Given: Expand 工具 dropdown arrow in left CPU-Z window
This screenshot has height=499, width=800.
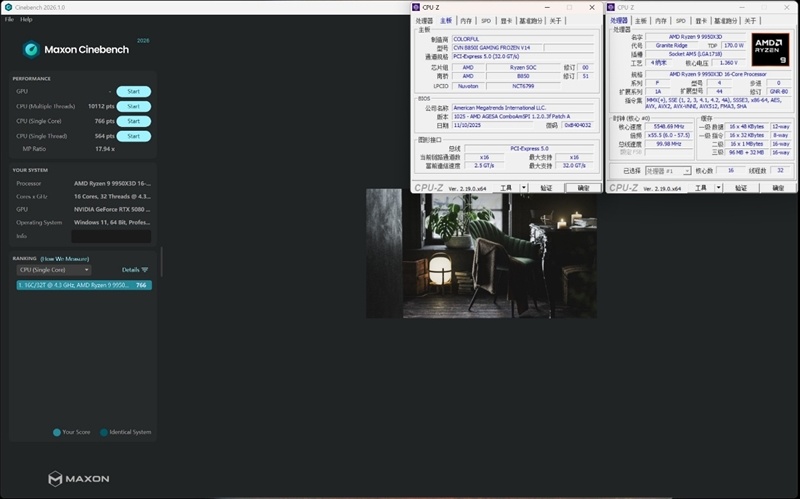Looking at the screenshot, I should (x=523, y=188).
